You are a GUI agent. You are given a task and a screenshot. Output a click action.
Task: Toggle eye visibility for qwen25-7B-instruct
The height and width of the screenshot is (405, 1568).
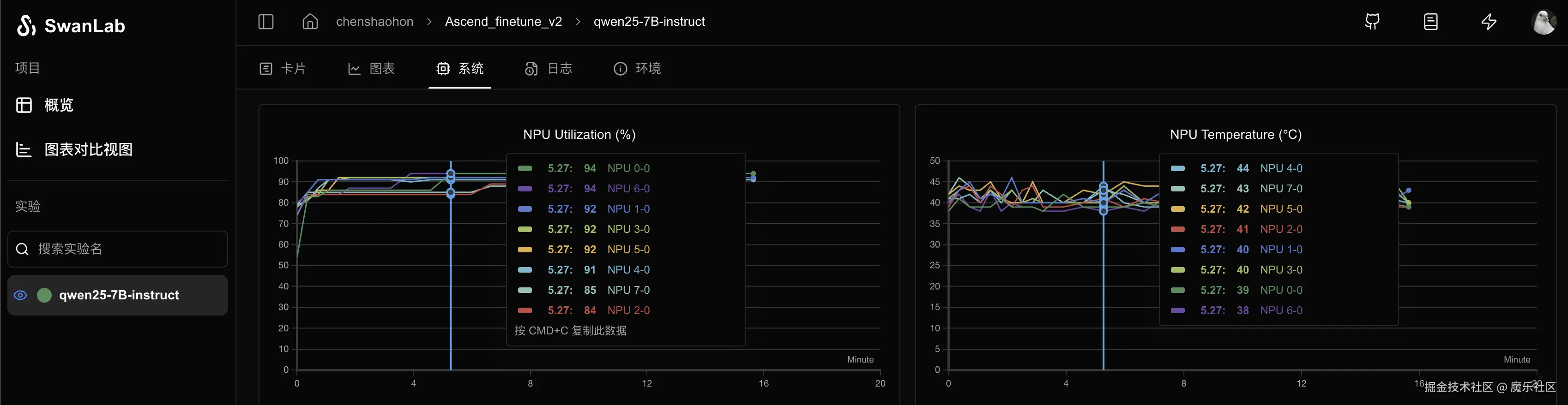tap(20, 295)
